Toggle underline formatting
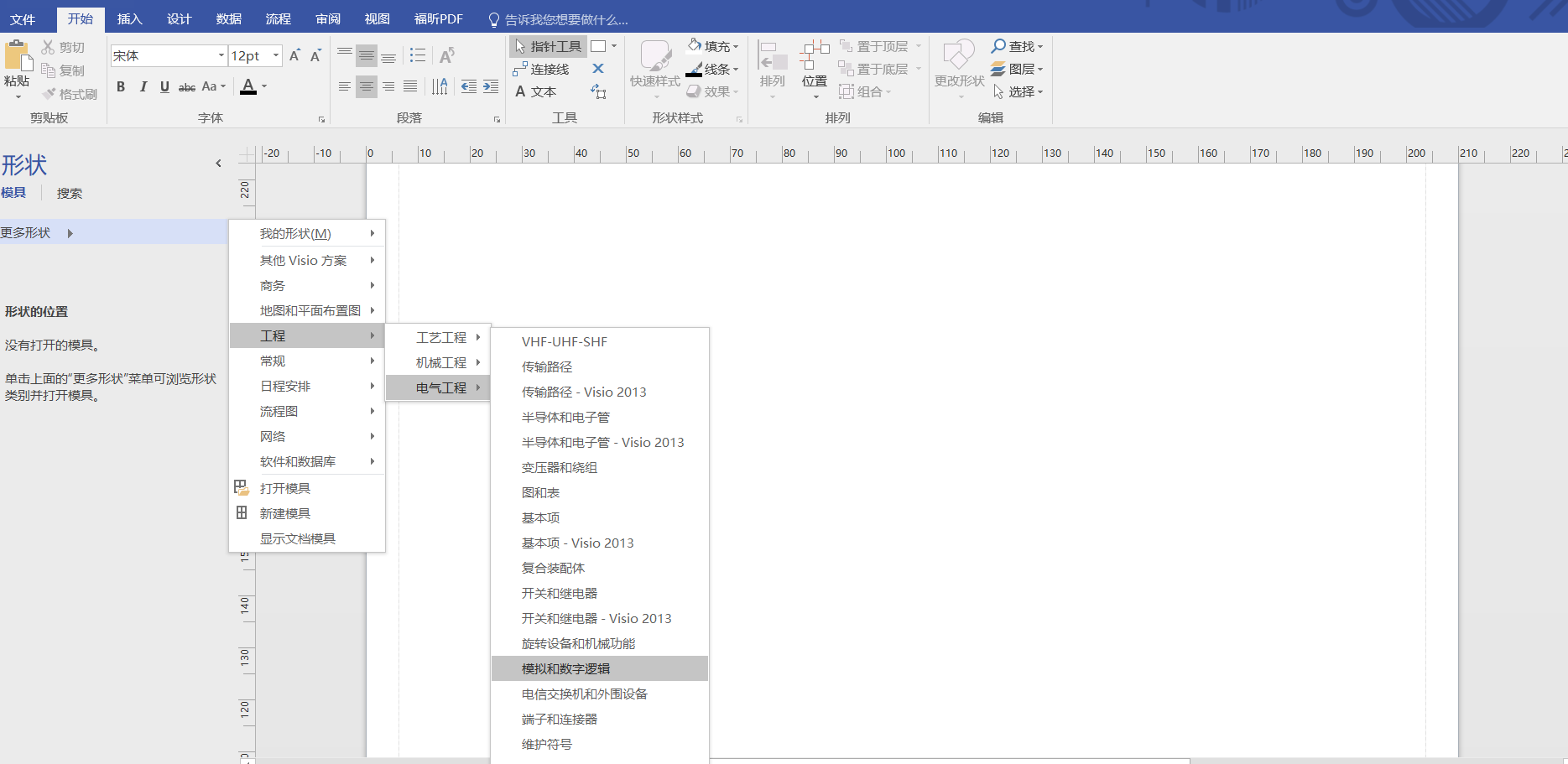The image size is (1568, 764). (164, 86)
